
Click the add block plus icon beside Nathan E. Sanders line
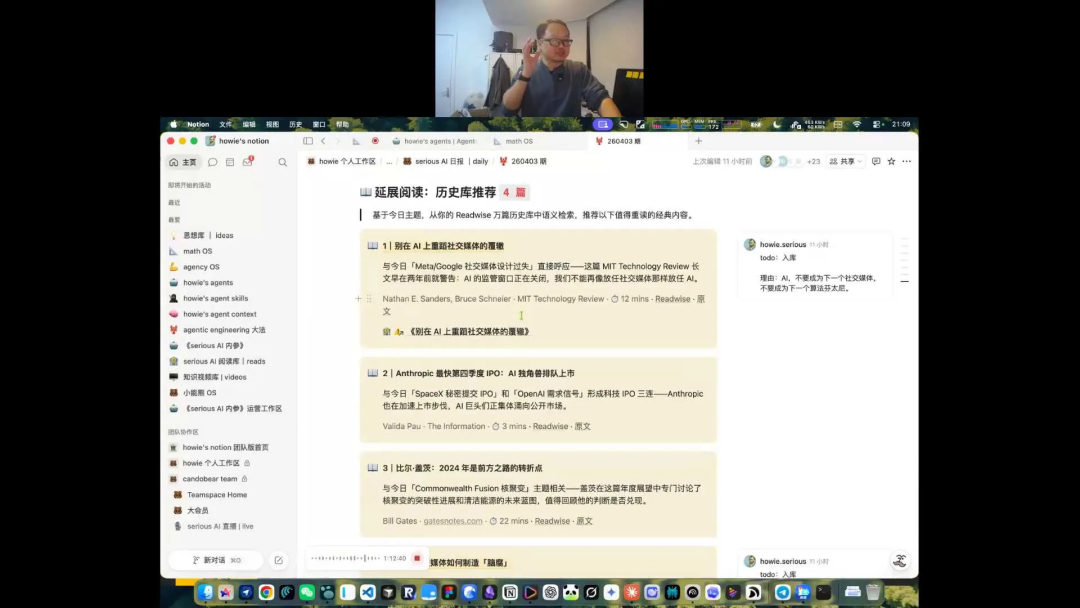pos(358,299)
